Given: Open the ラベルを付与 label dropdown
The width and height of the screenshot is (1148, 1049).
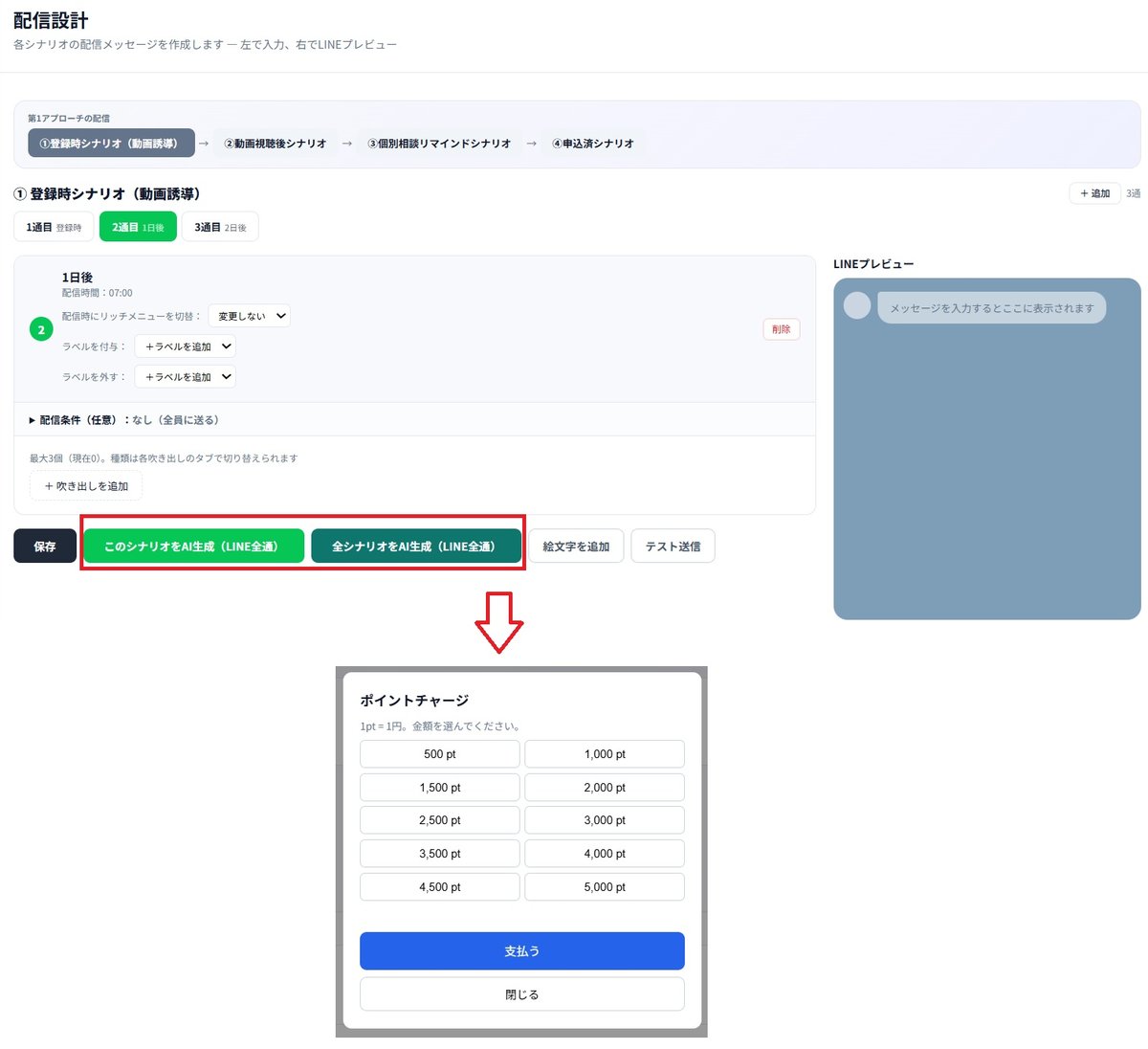Looking at the screenshot, I should (x=185, y=346).
